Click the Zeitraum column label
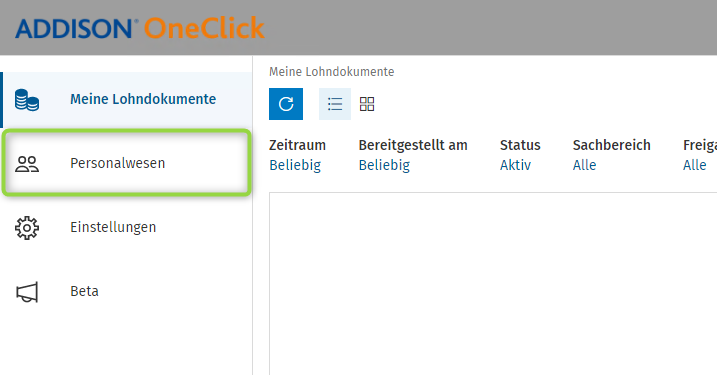Viewport: 717px width, 375px height. [x=297, y=145]
